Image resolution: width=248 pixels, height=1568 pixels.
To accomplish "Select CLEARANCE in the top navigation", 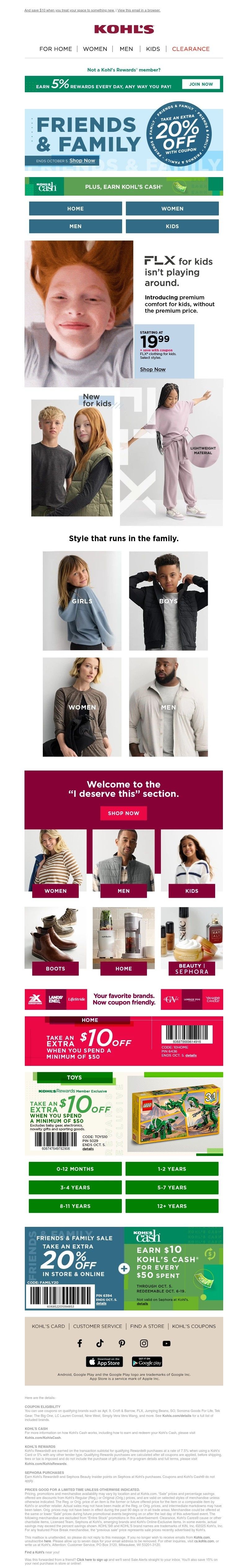I will [x=191, y=49].
